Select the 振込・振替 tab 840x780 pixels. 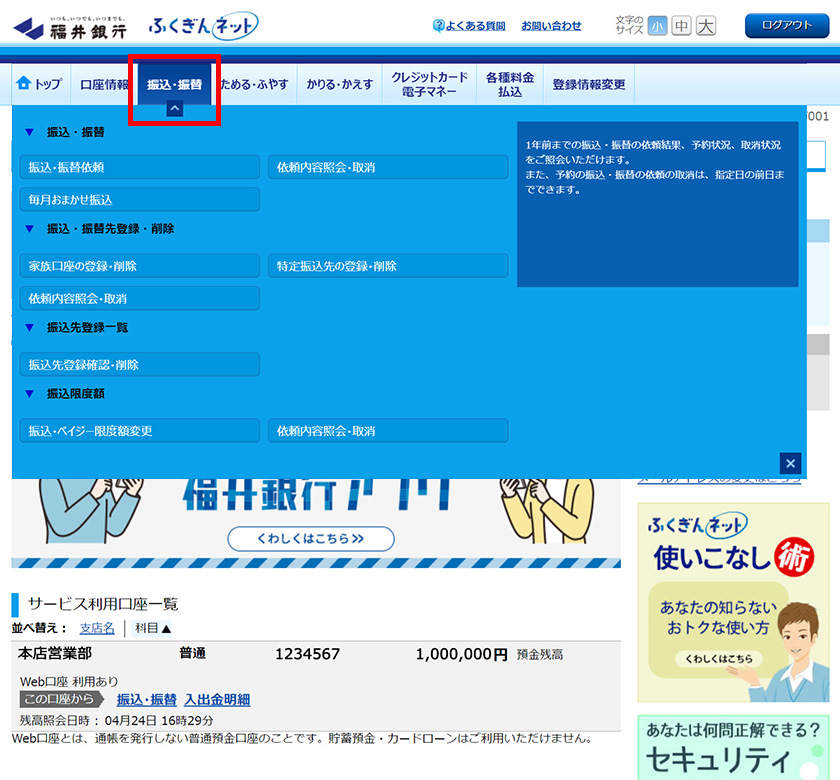(x=175, y=84)
